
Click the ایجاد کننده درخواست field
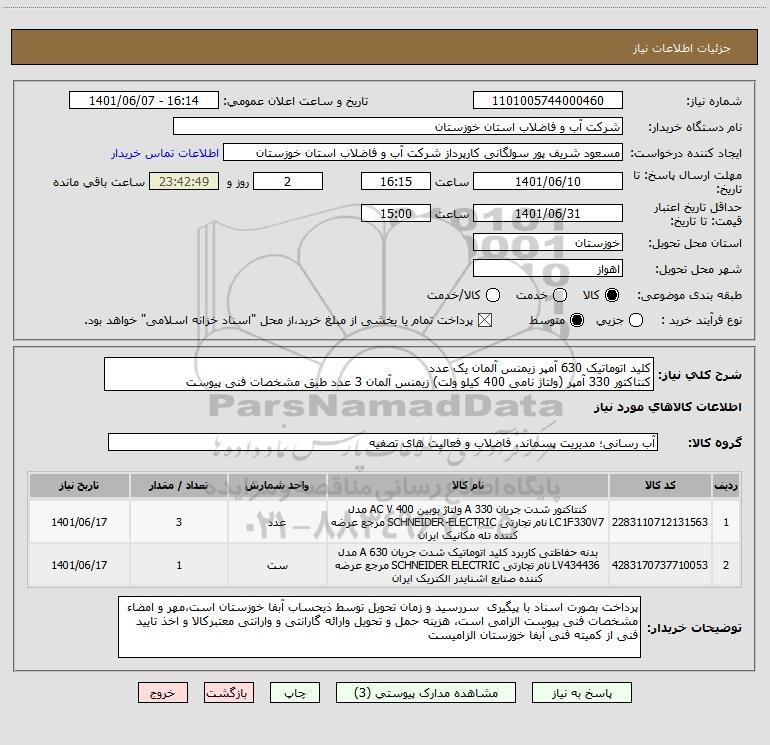[423, 153]
